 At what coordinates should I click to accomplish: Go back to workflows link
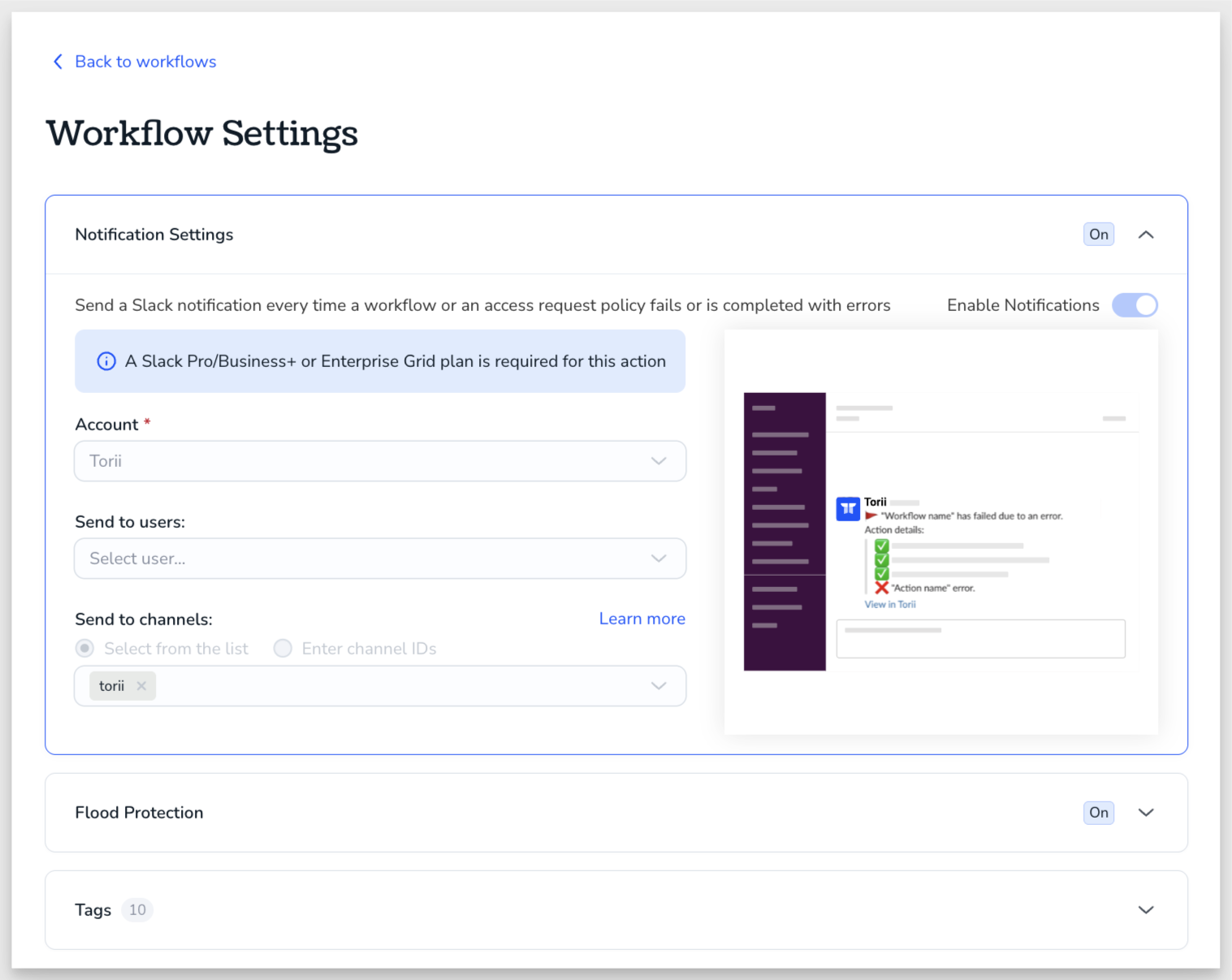click(x=145, y=62)
